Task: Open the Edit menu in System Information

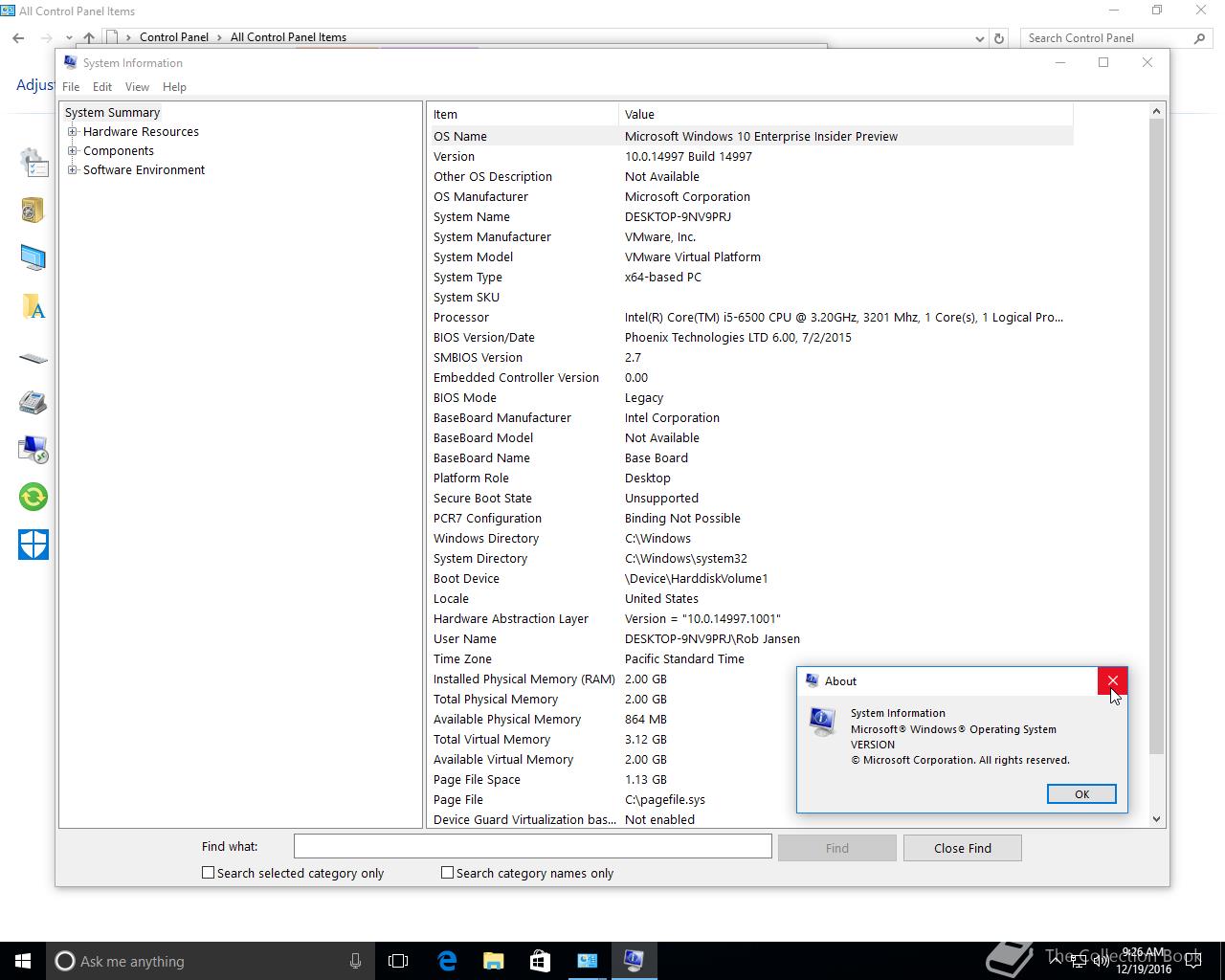Action: (x=102, y=86)
